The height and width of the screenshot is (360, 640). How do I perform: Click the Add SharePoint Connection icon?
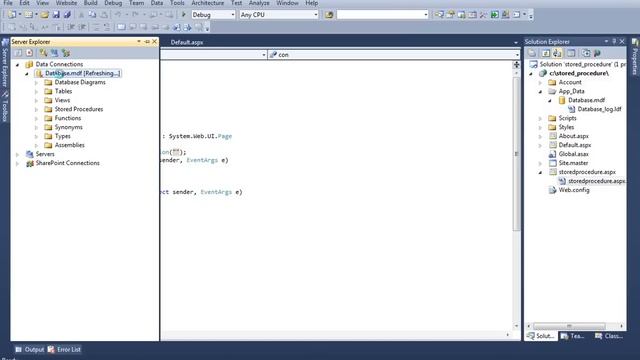pos(66,53)
